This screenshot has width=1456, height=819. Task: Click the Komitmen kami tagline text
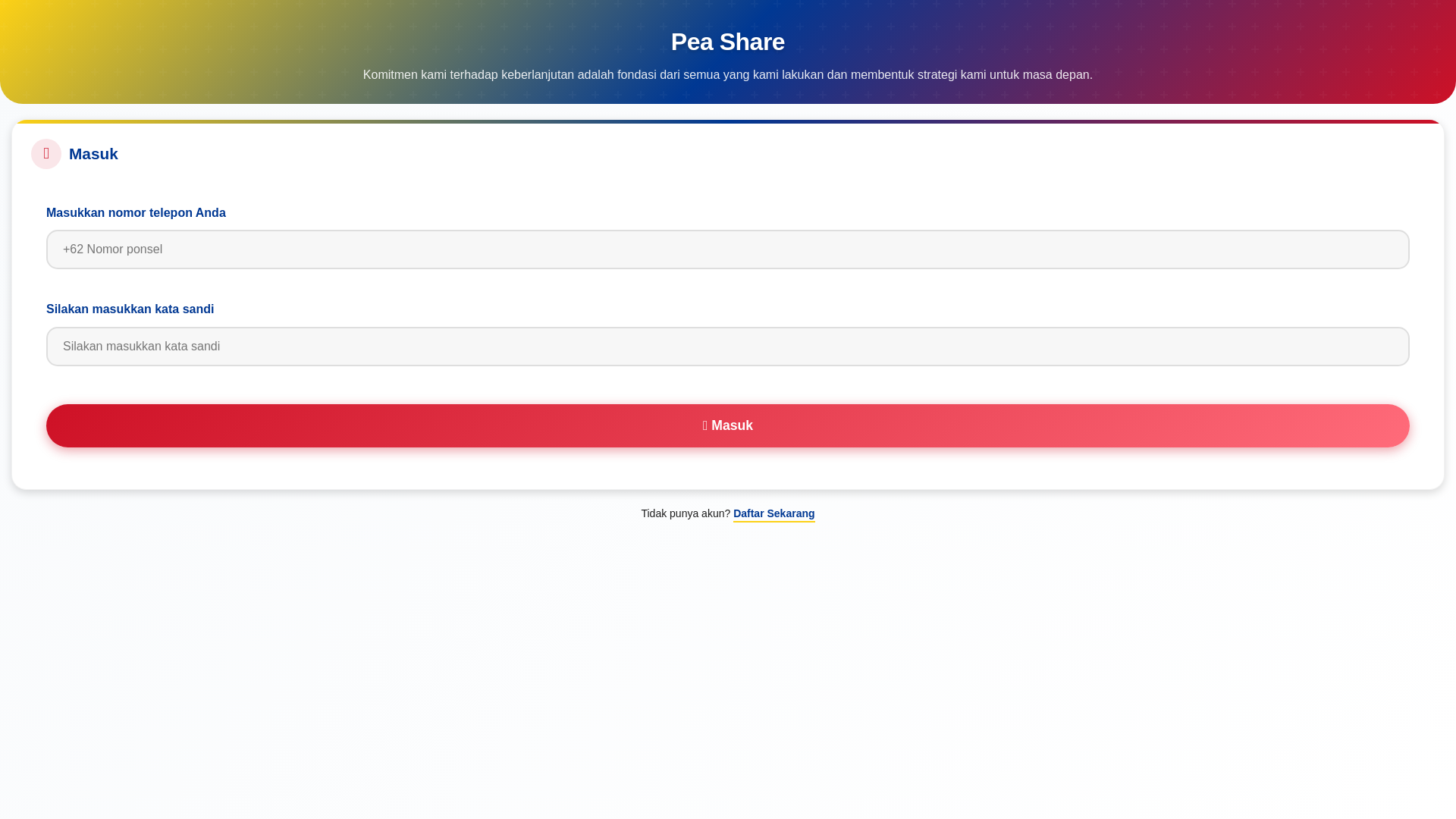pyautogui.click(x=727, y=75)
